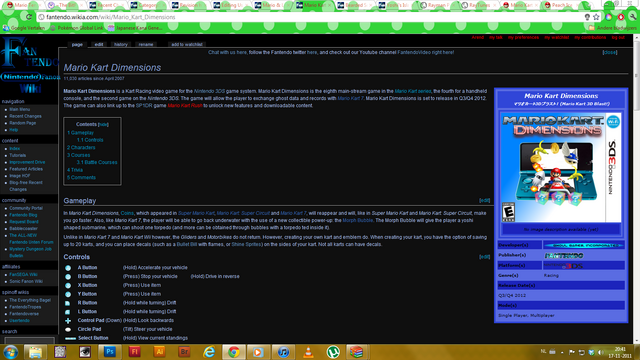Open the wiki 'history' tab
Viewport: 640px width, 360px height.
click(x=121, y=44)
